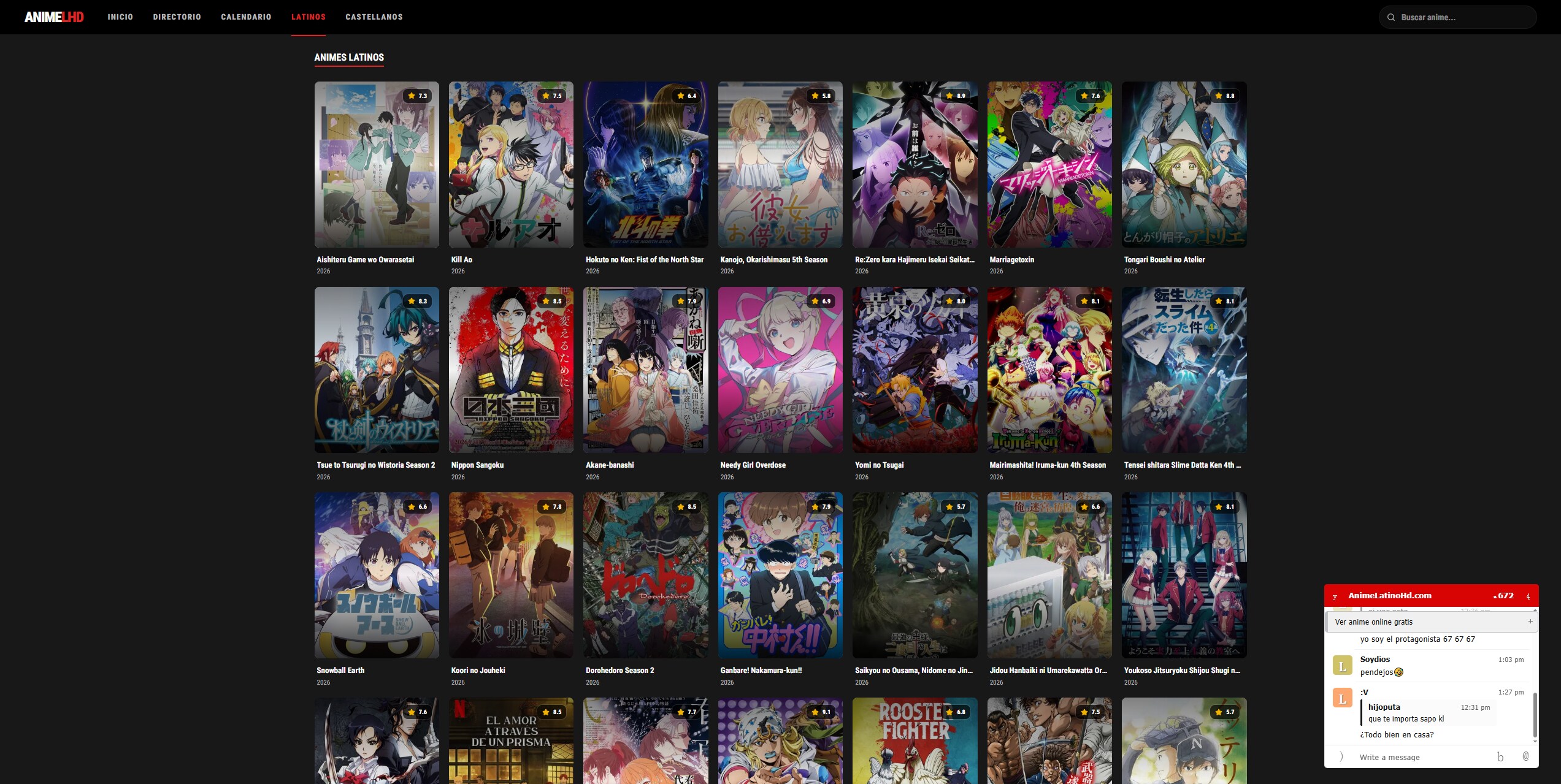This screenshot has height=784, width=1561.
Task: Click the 8.3 rating badge on Tsue to Tsurugi no Wistoria
Action: 418,301
